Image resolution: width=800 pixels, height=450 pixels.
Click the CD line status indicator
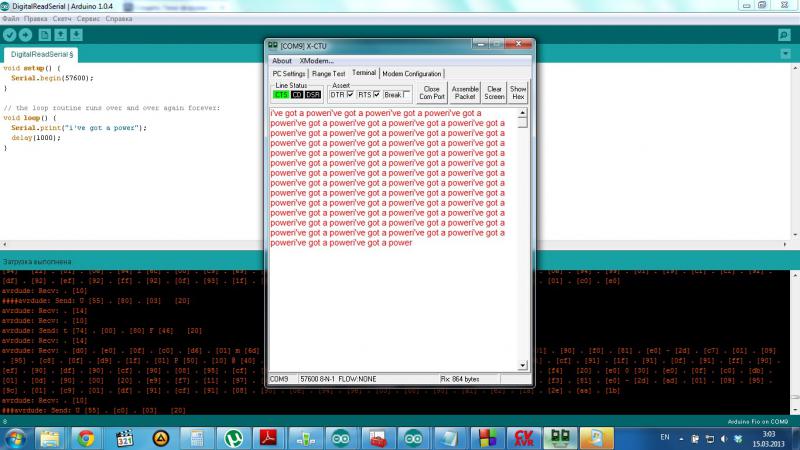point(297,95)
